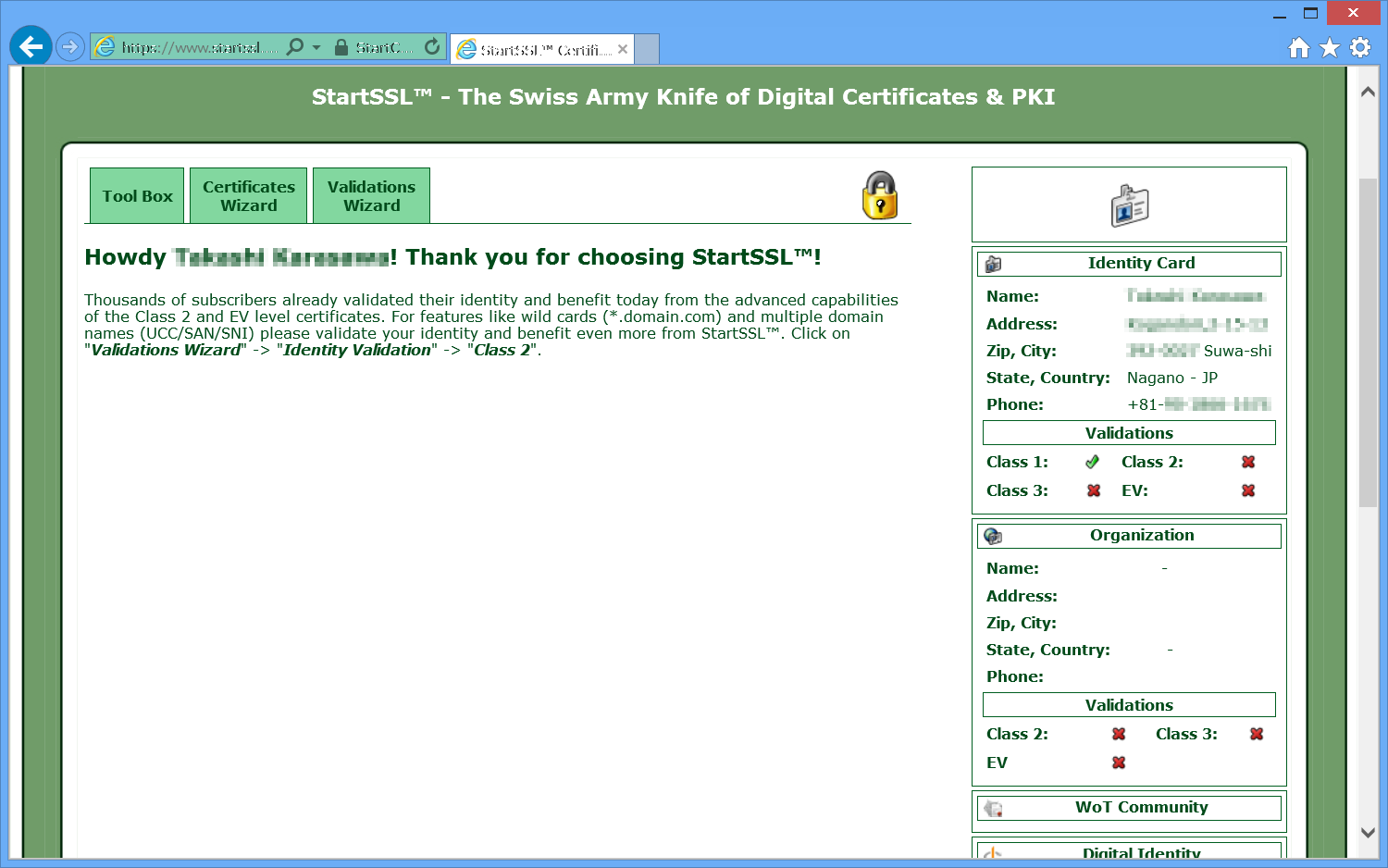Click the Class 1 green checkmark
The height and width of the screenshot is (868, 1388).
pos(1093,462)
